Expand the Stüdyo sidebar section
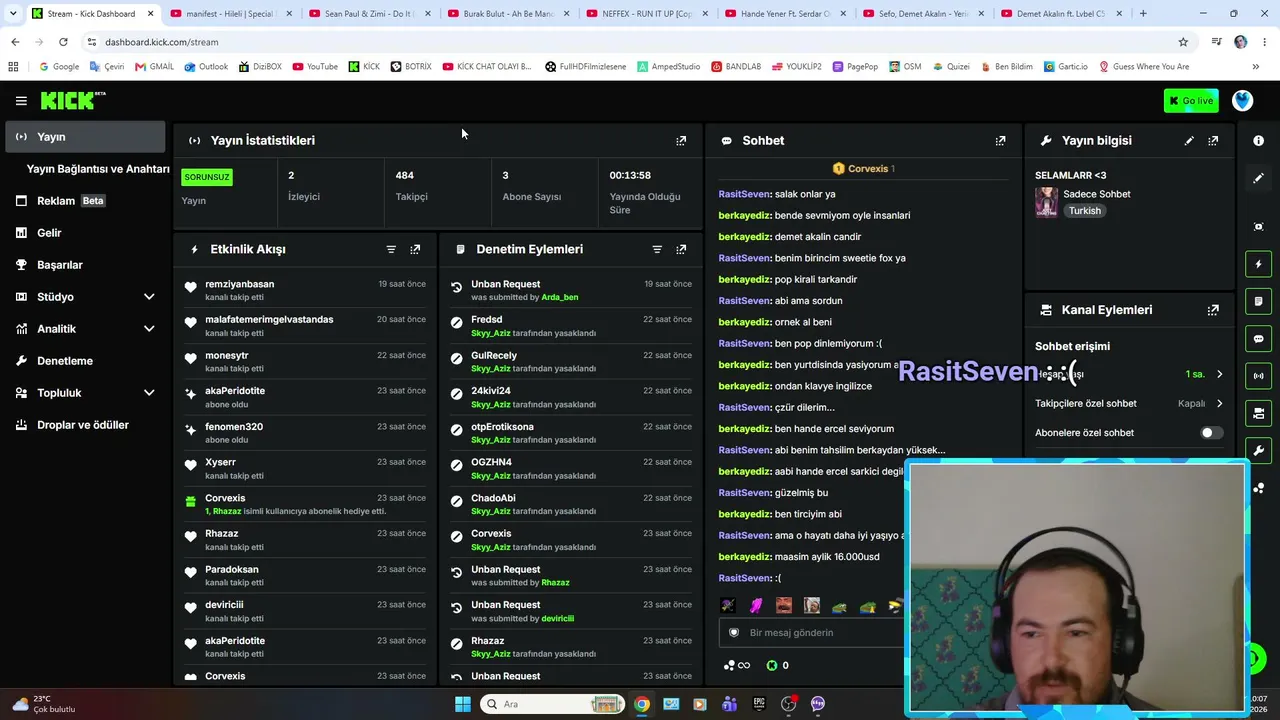This screenshot has height=720, width=1280. click(x=149, y=297)
